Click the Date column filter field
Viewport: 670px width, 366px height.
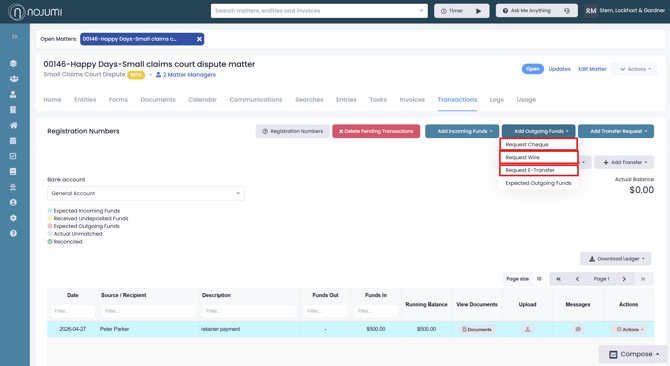(73, 311)
